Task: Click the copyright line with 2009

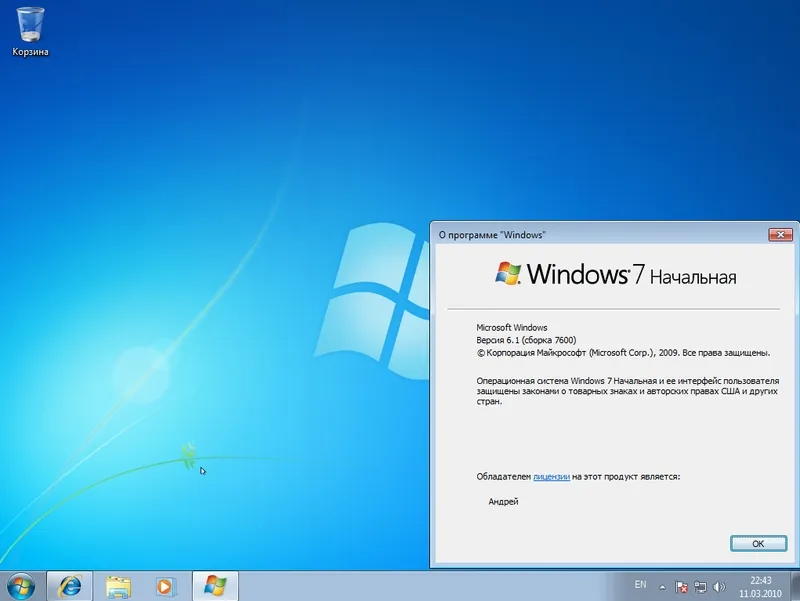Action: click(x=623, y=353)
